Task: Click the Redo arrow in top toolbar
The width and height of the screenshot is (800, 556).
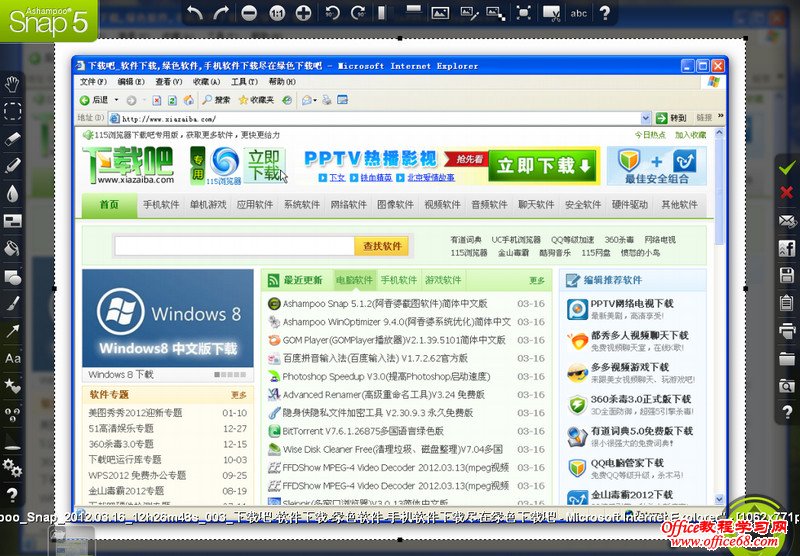Action: [221, 13]
